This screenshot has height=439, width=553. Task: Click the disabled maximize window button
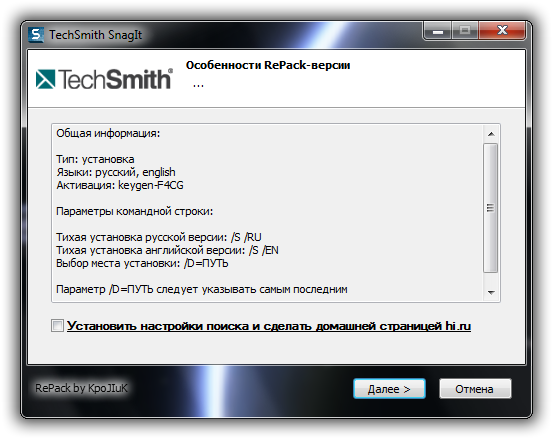[x=464, y=31]
